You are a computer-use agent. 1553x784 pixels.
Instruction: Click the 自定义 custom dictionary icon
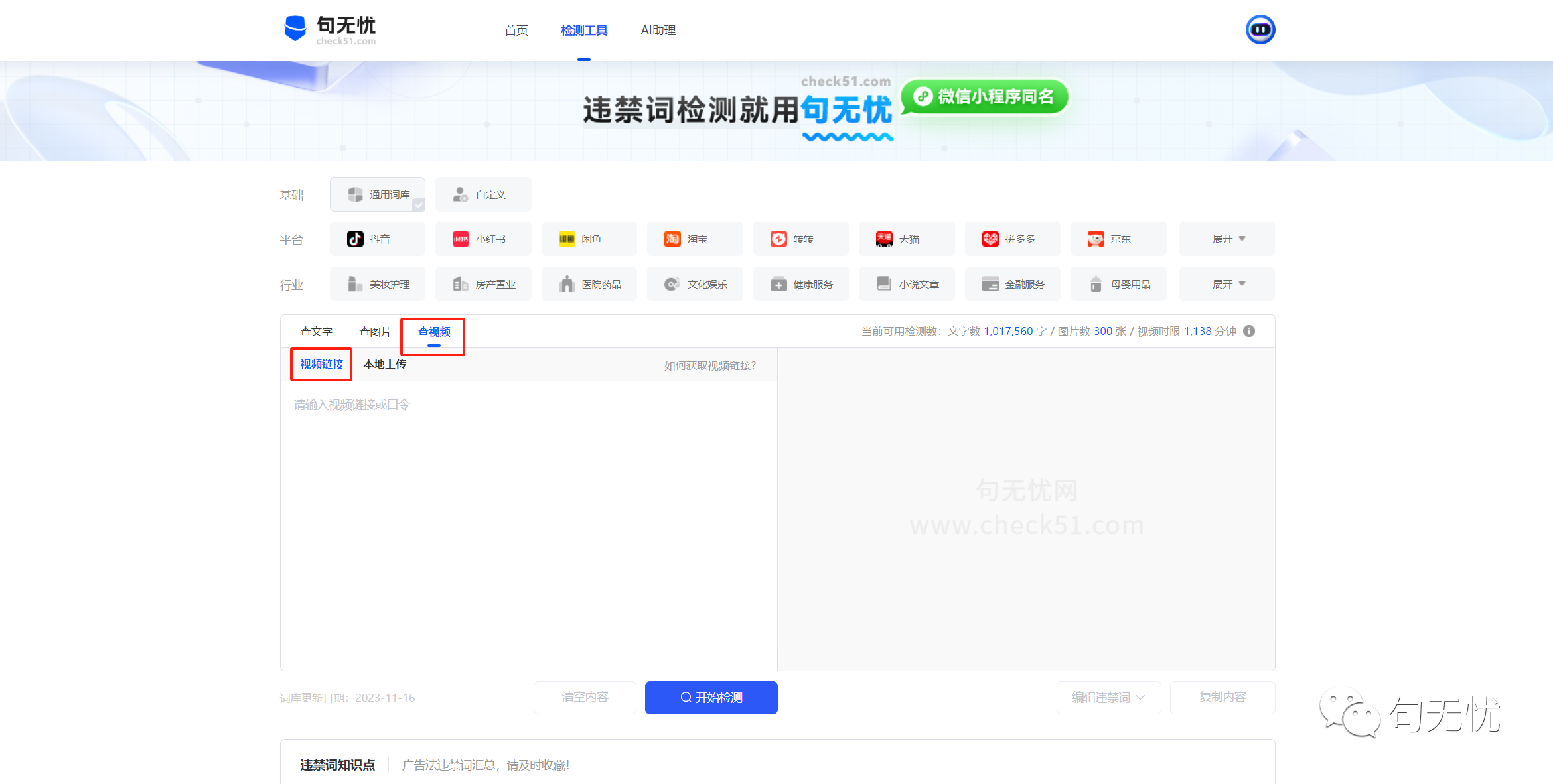pos(461,194)
